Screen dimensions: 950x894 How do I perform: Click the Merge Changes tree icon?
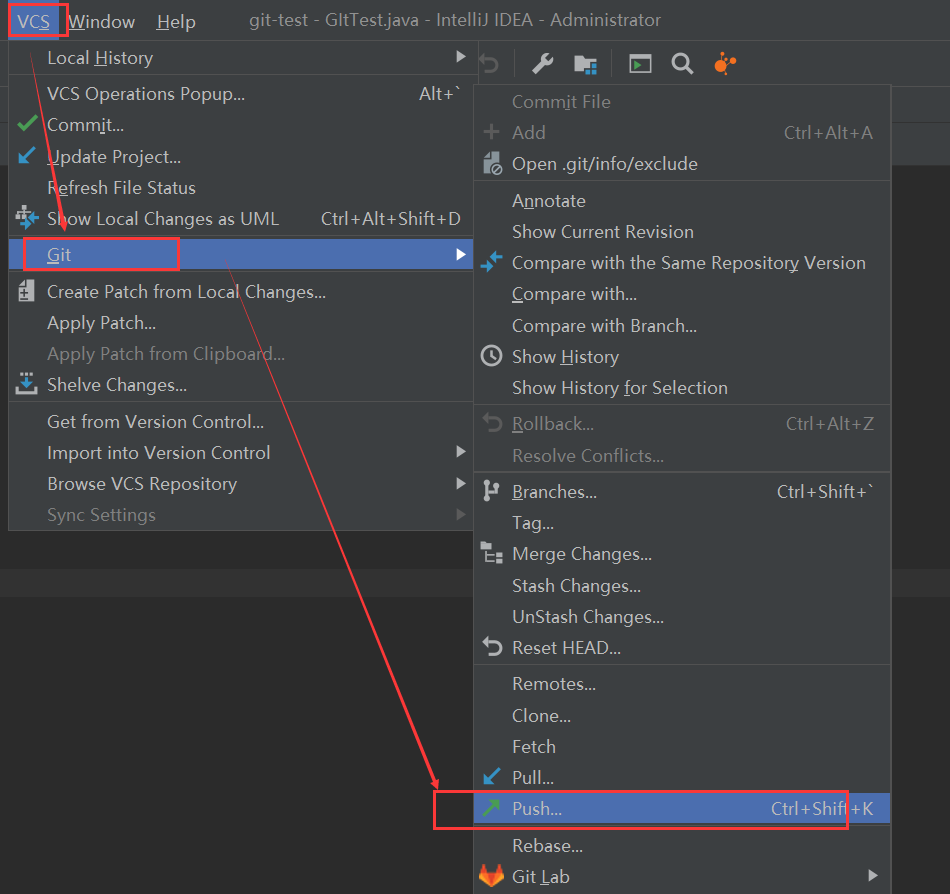(491, 553)
